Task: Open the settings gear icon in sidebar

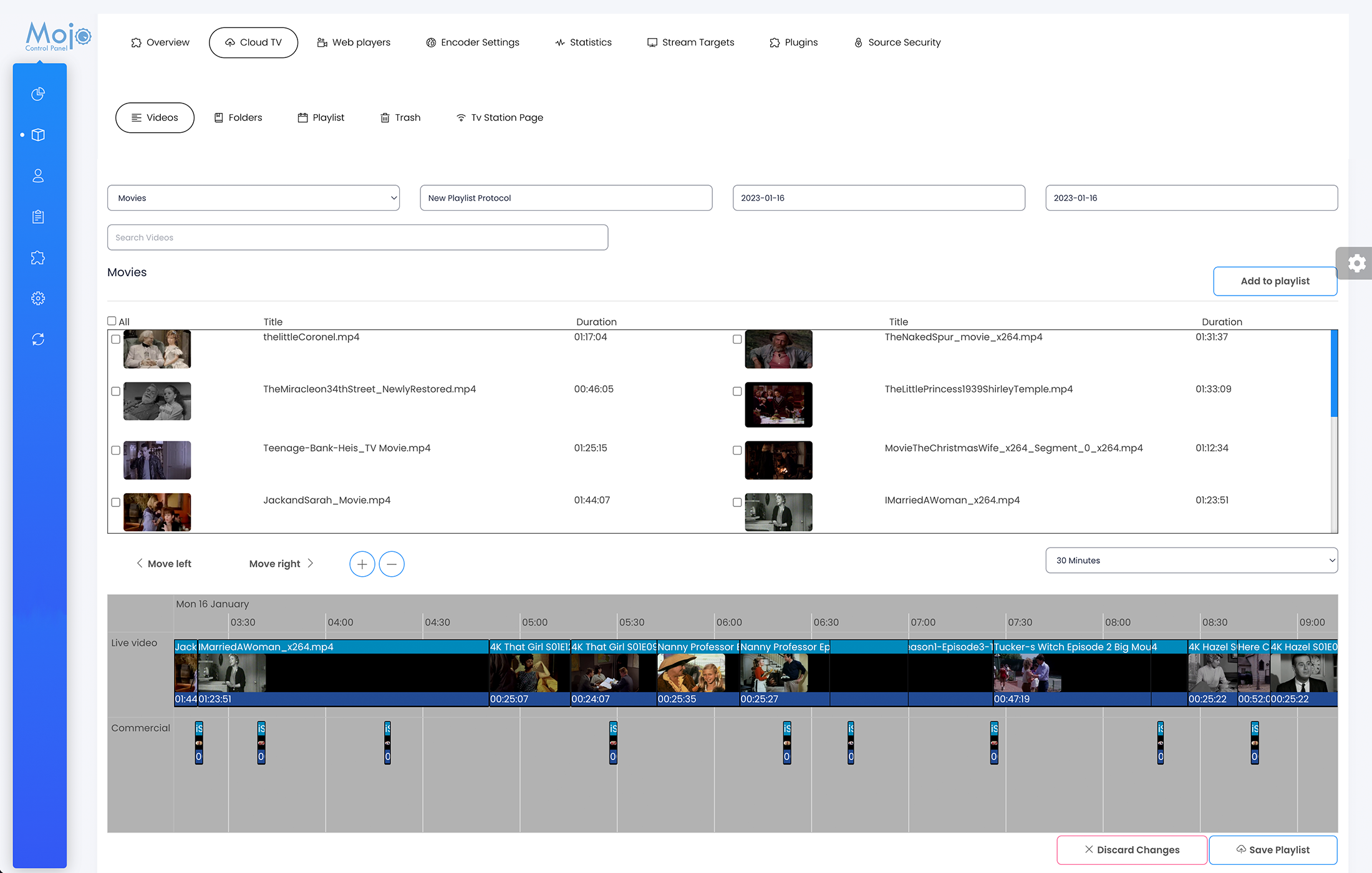Action: pyautogui.click(x=38, y=298)
